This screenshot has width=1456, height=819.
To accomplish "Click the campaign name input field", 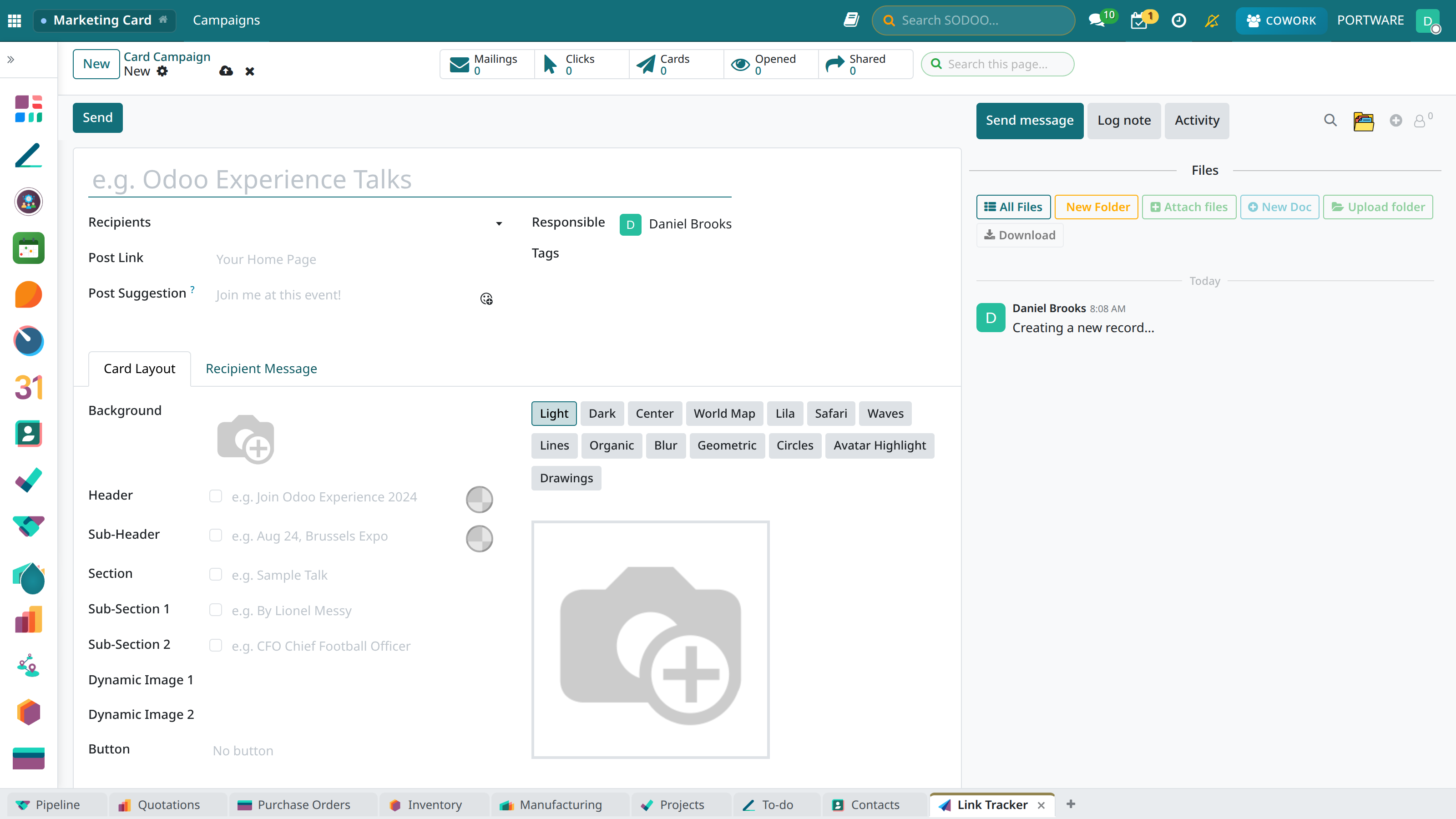I will 410,180.
